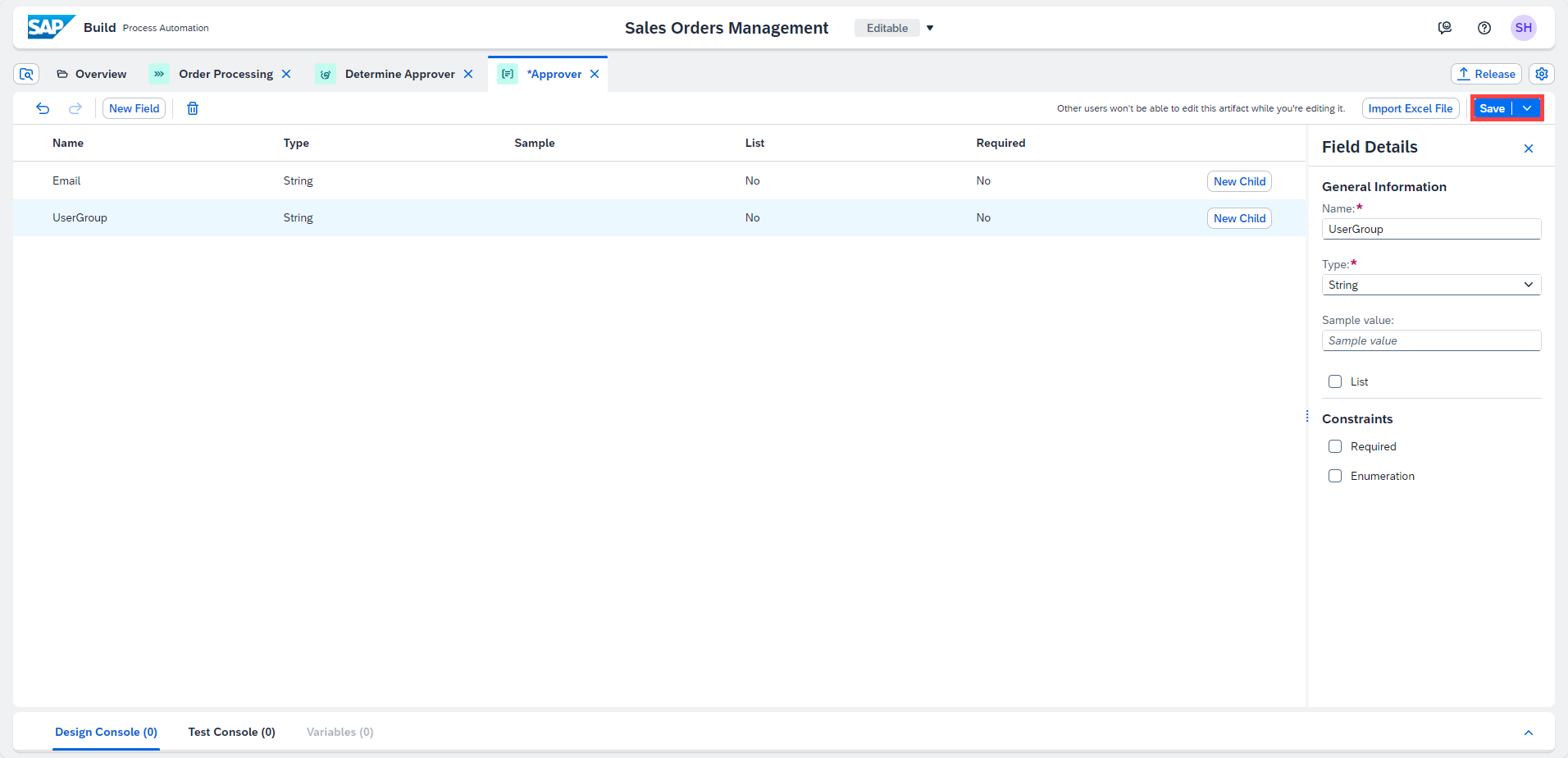This screenshot has width=1568, height=758.
Task: Open the feedback notifications icon
Action: 1445,28
